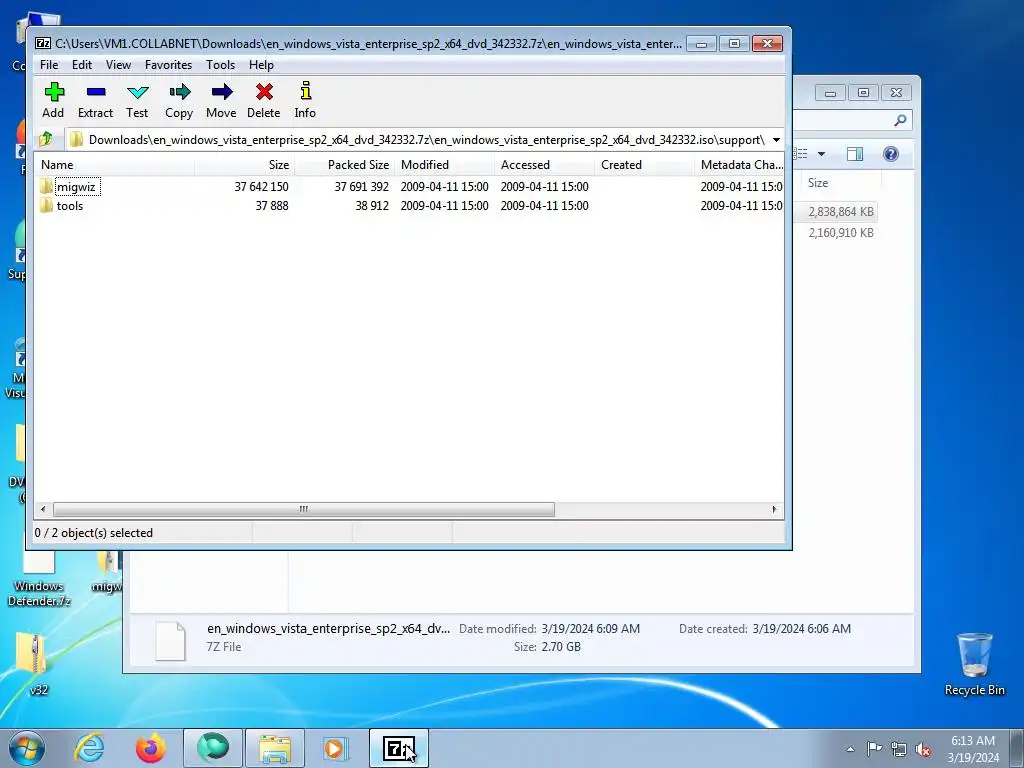
Task: Run the Test archive tool
Action: (137, 92)
